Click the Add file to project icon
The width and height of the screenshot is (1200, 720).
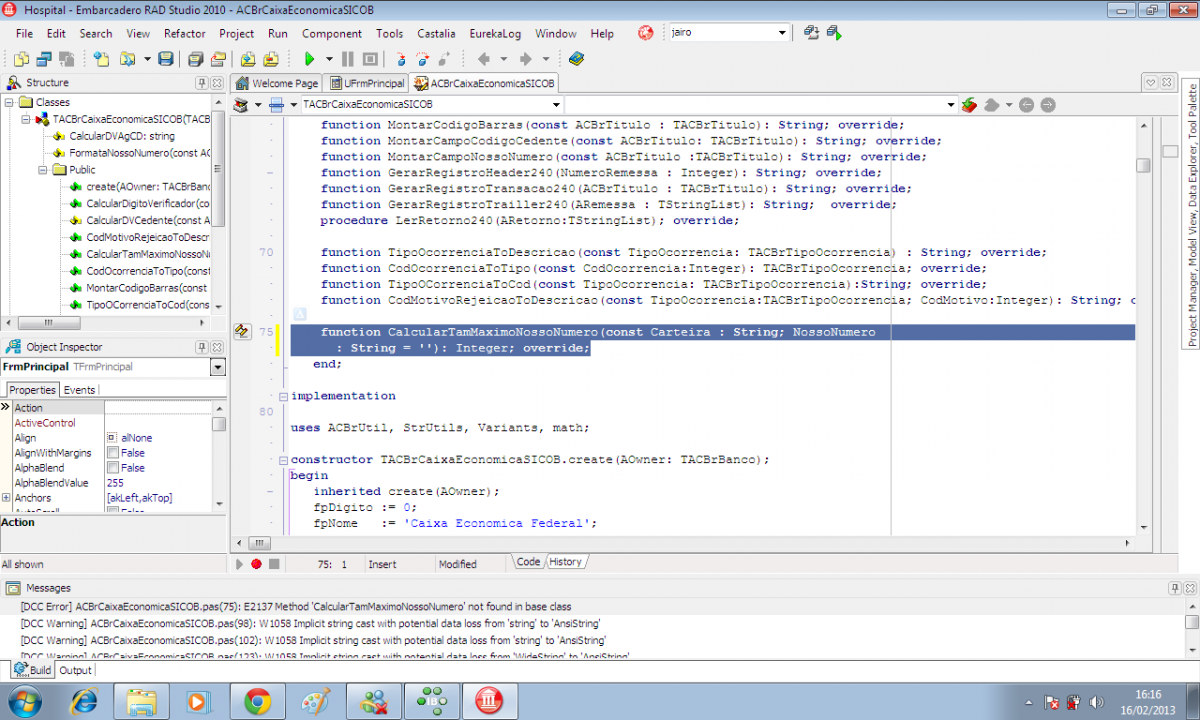(x=247, y=59)
